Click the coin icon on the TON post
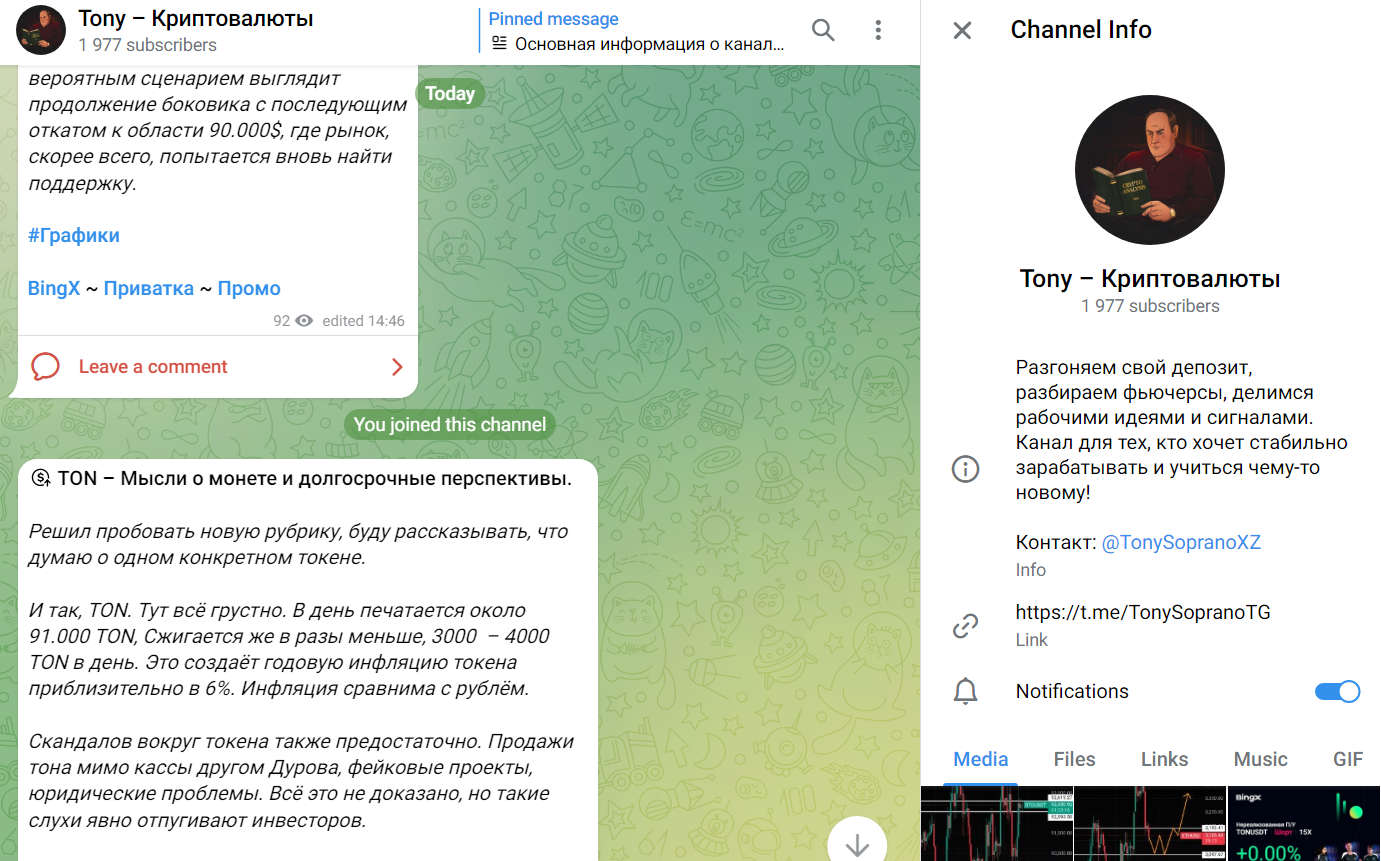This screenshot has width=1381, height=861. click(41, 479)
